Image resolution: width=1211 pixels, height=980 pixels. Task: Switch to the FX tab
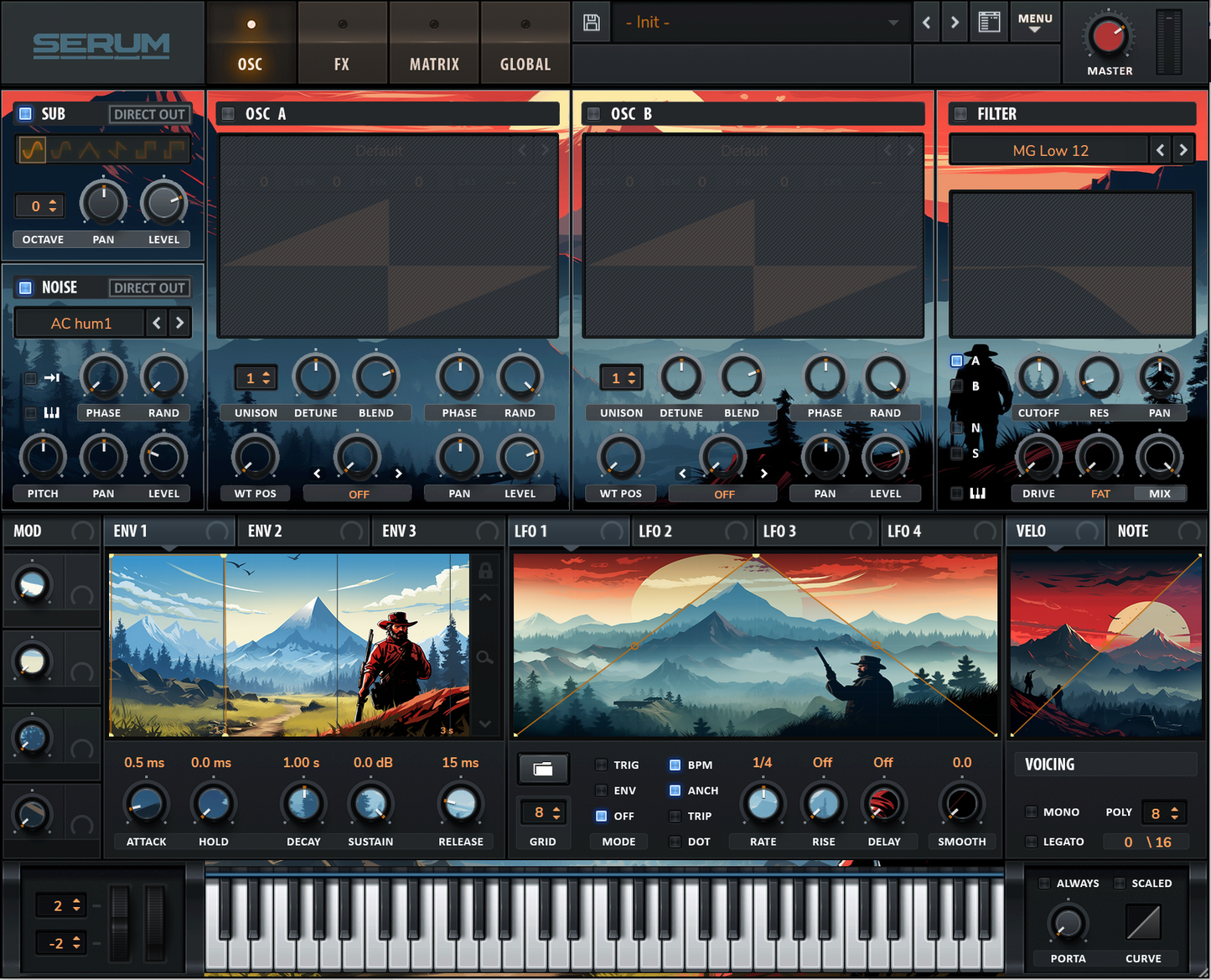point(342,43)
